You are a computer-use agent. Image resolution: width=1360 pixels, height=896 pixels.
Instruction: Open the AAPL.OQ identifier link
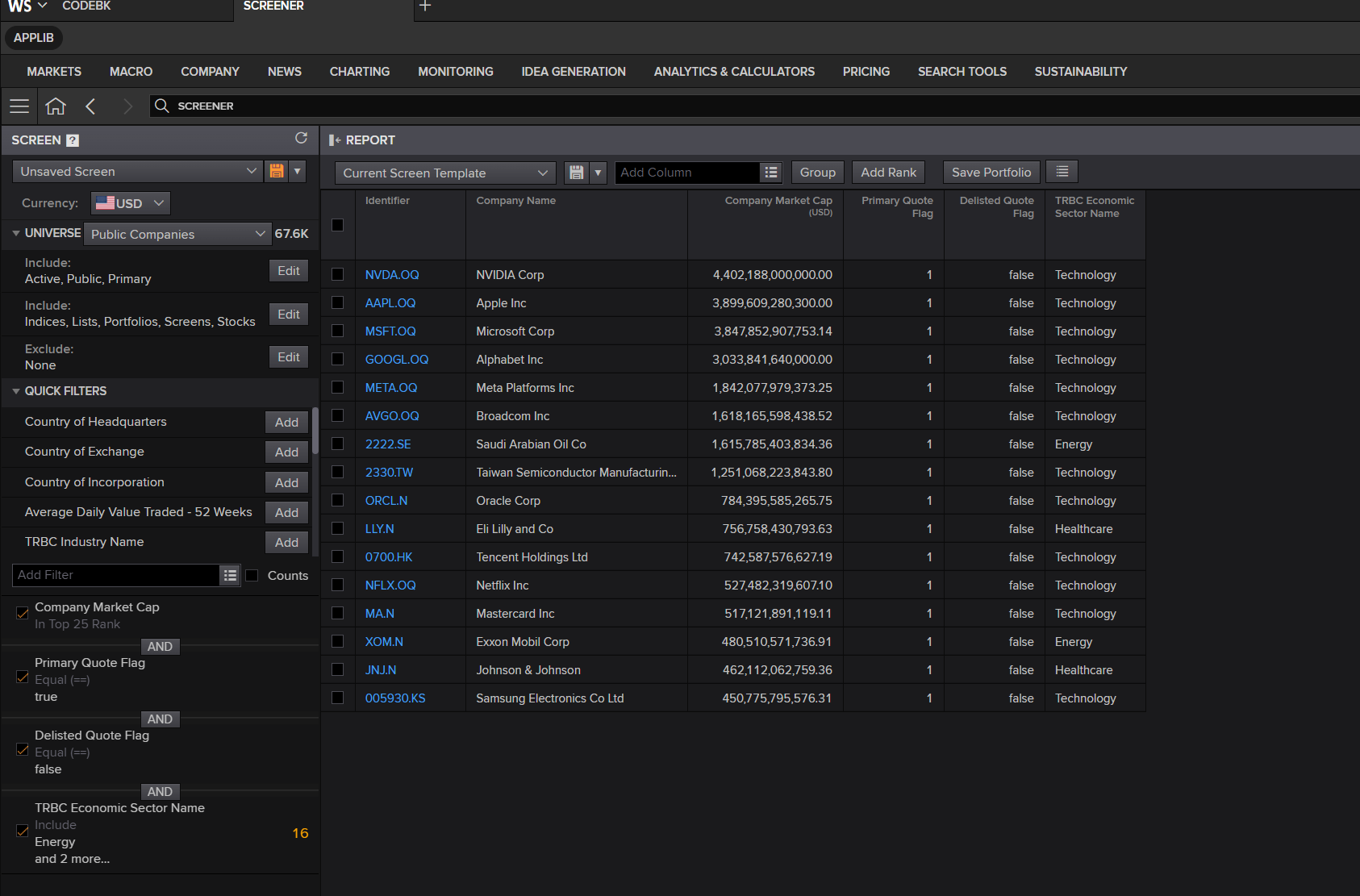coord(390,303)
